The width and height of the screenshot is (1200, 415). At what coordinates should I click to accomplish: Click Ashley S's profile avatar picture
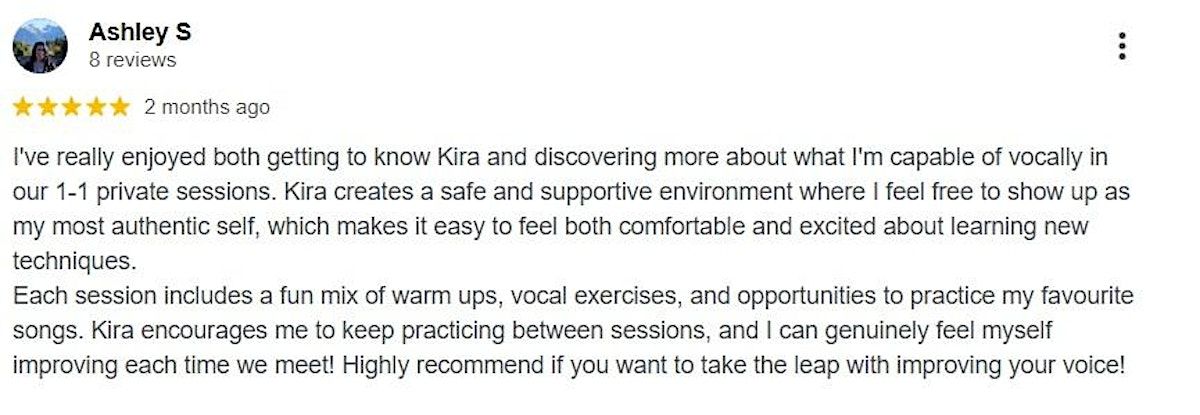40,46
